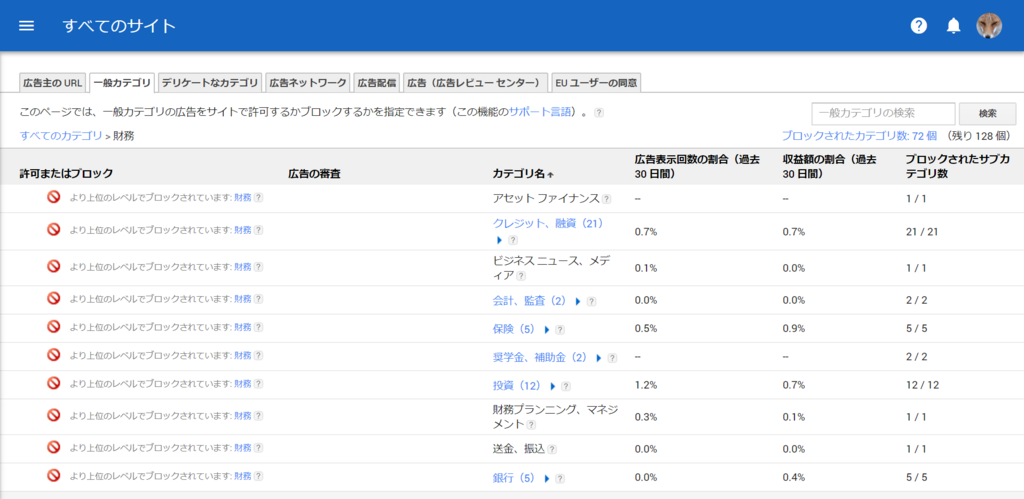Open help tooltip next to 送金、振込
Viewport: 1024px width, 499px height.
pos(552,449)
